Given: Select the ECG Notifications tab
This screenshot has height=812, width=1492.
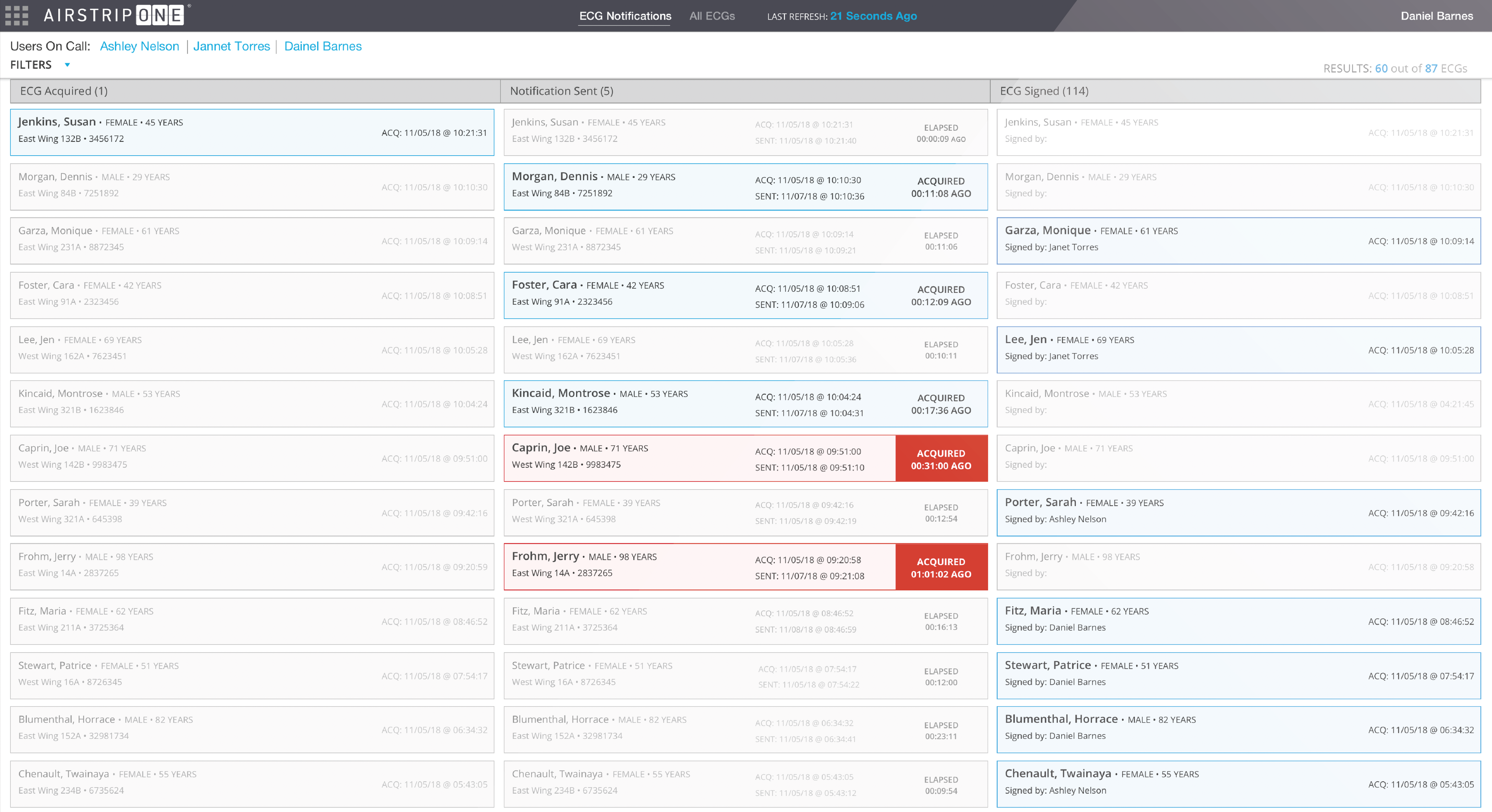Looking at the screenshot, I should [x=625, y=16].
